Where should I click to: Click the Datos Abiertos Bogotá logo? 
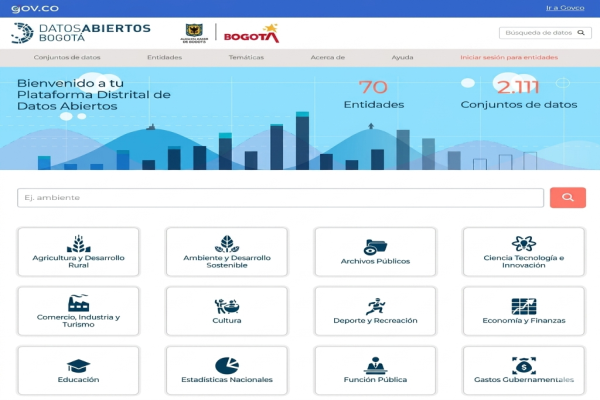(81, 33)
